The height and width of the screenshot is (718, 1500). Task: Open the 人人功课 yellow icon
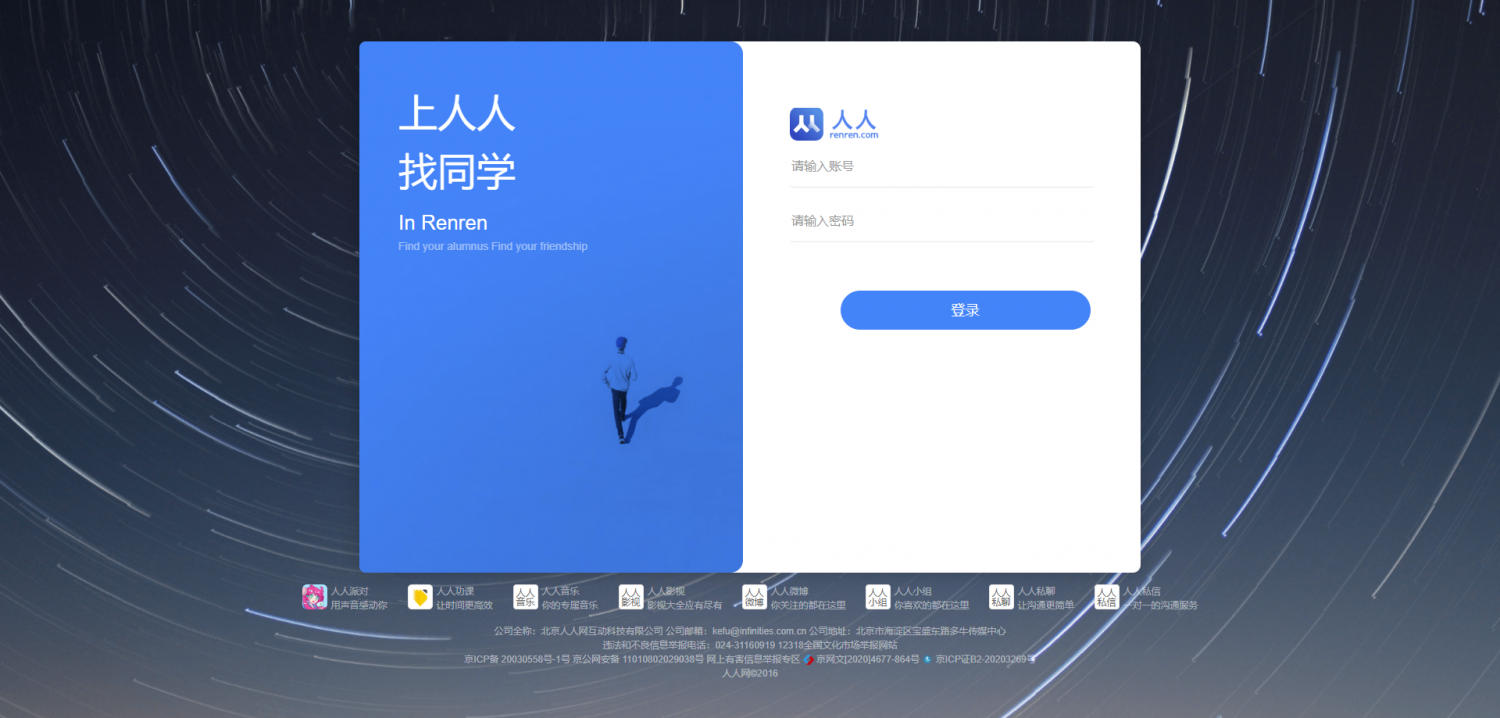click(x=420, y=597)
